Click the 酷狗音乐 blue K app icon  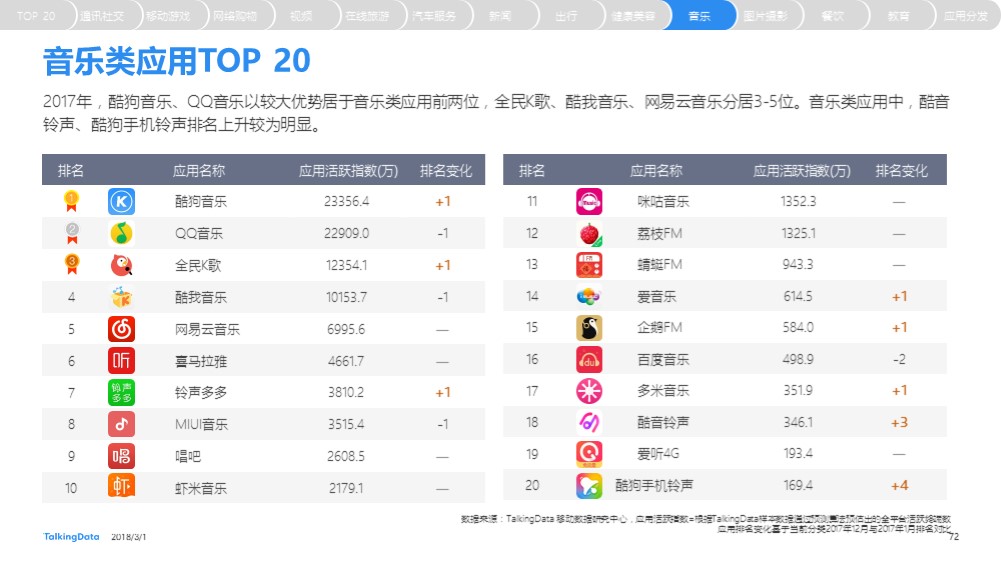121,202
